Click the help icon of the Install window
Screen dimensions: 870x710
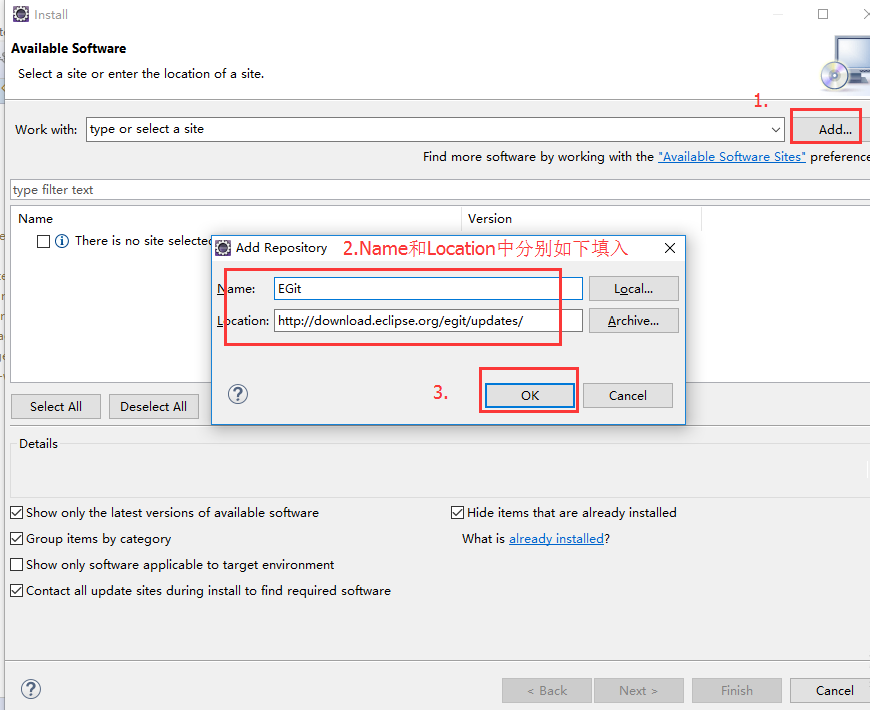pos(31,689)
